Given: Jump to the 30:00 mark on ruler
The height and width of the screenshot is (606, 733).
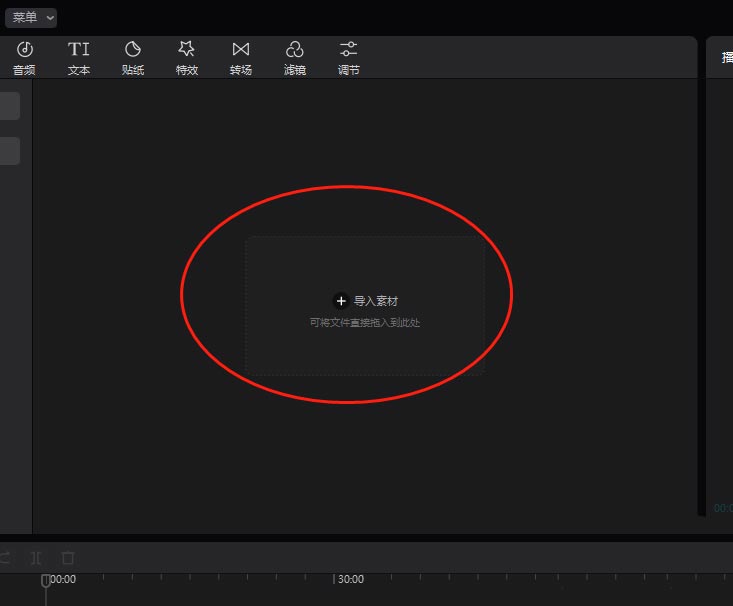Looking at the screenshot, I should click(350, 579).
